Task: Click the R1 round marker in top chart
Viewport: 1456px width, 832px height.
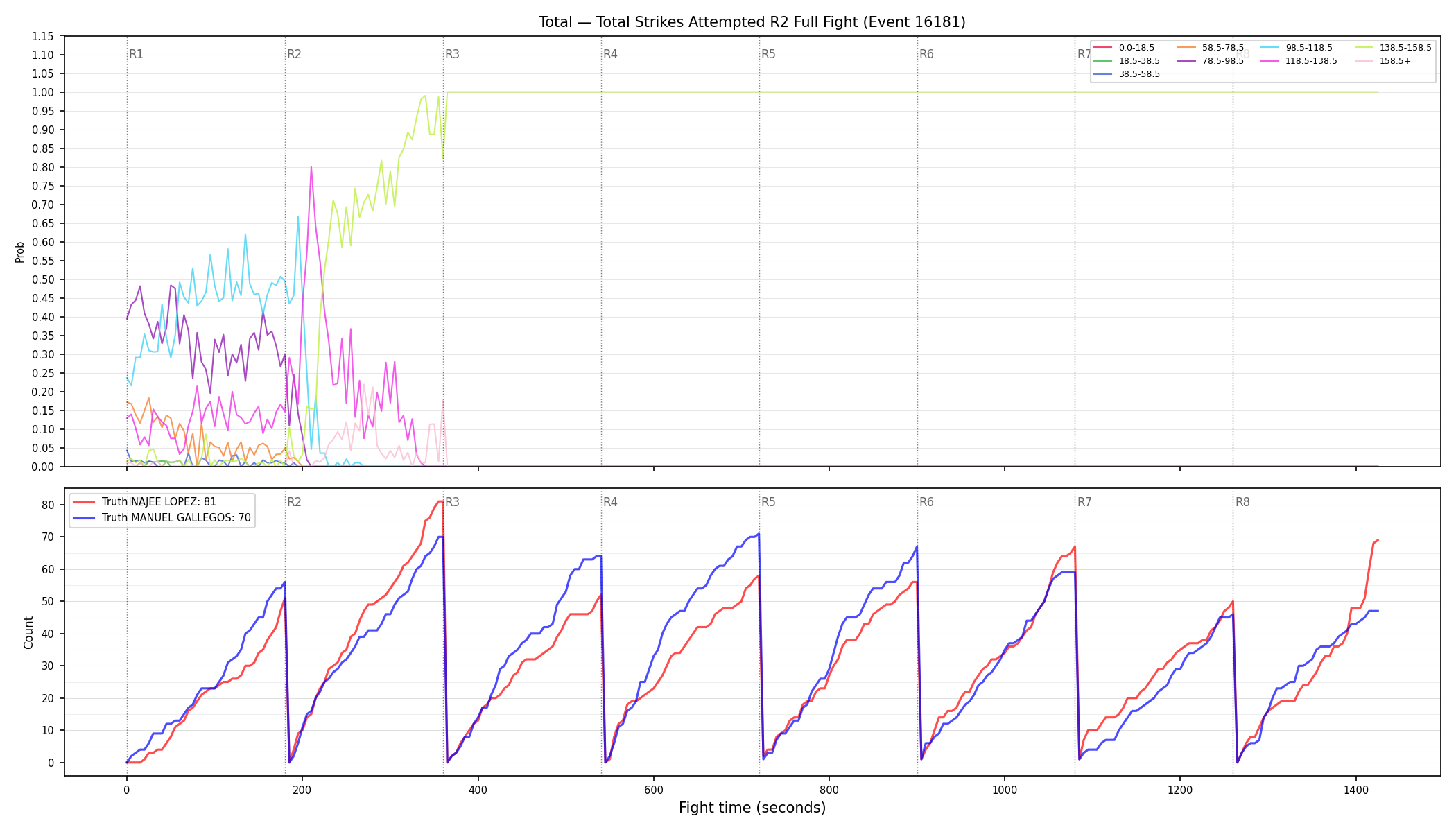Action: (x=136, y=54)
